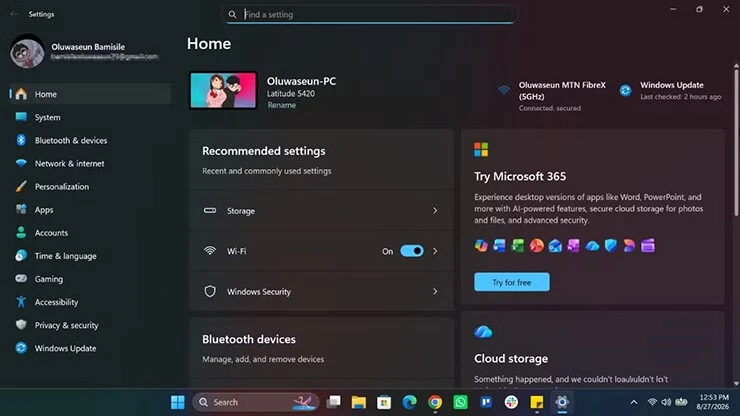Viewport: 740px width, 416px height.
Task: Click the Latitude 5420 model text
Action: [x=291, y=93]
